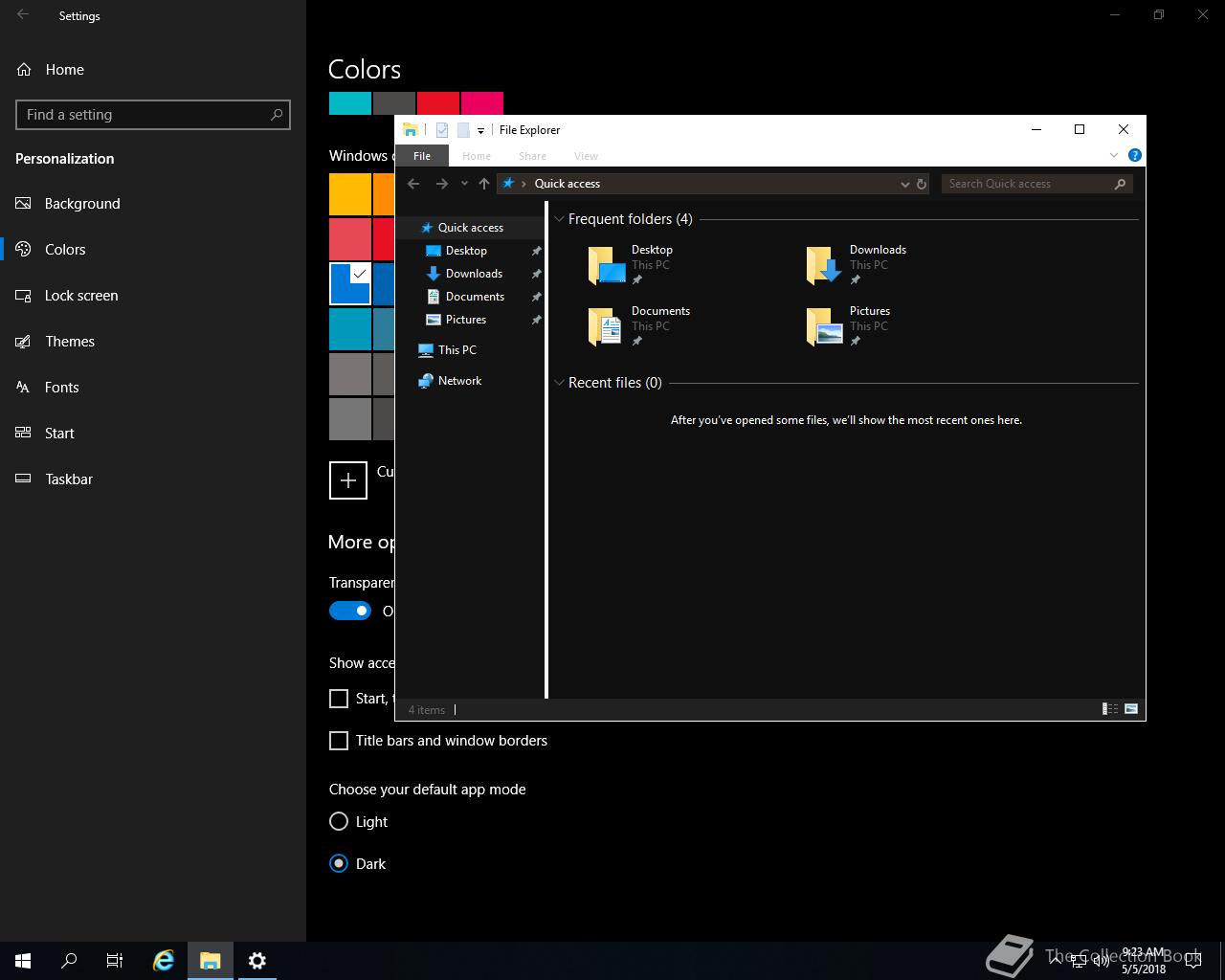
Task: Open the Search icon on the taskbar
Action: [69, 961]
